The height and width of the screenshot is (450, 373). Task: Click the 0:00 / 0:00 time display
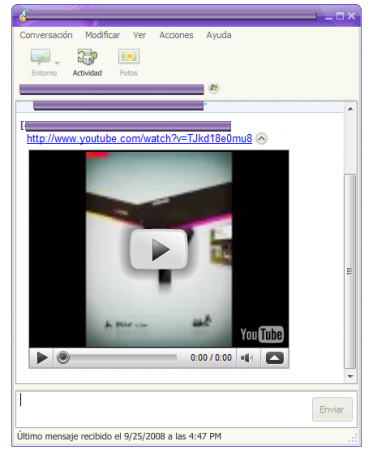(211, 358)
